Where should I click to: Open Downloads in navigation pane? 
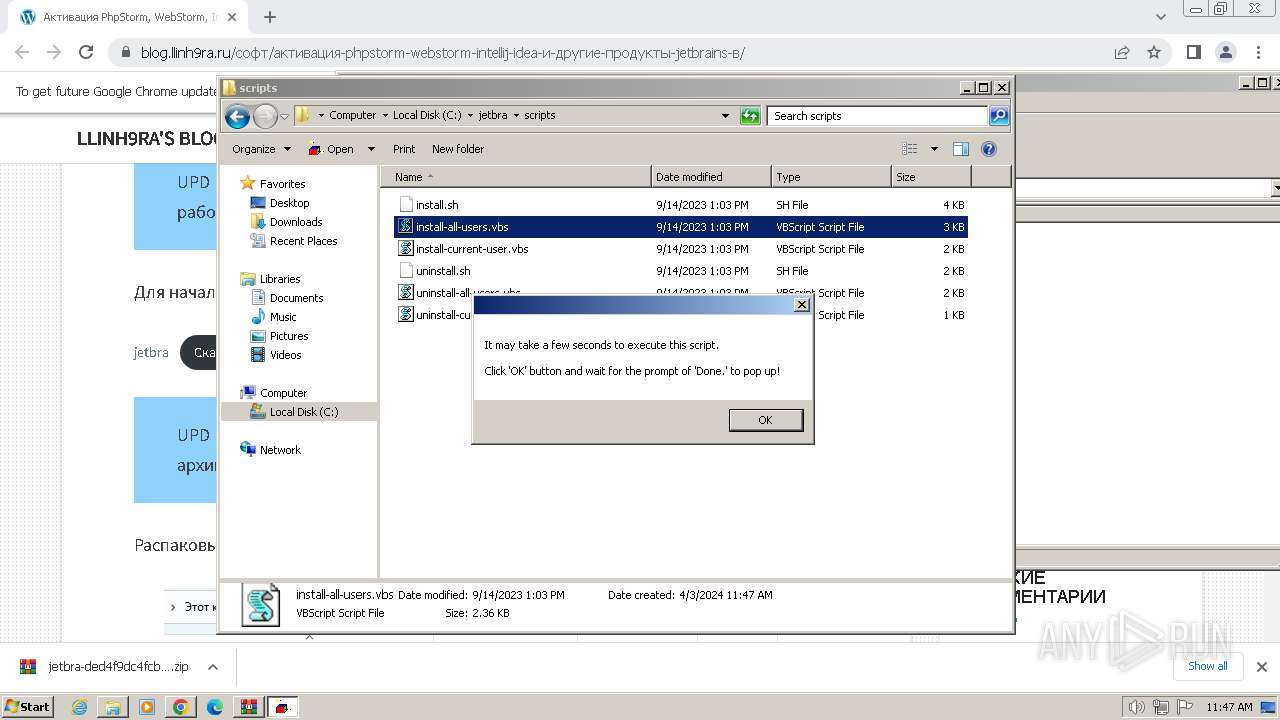pyautogui.click(x=296, y=222)
